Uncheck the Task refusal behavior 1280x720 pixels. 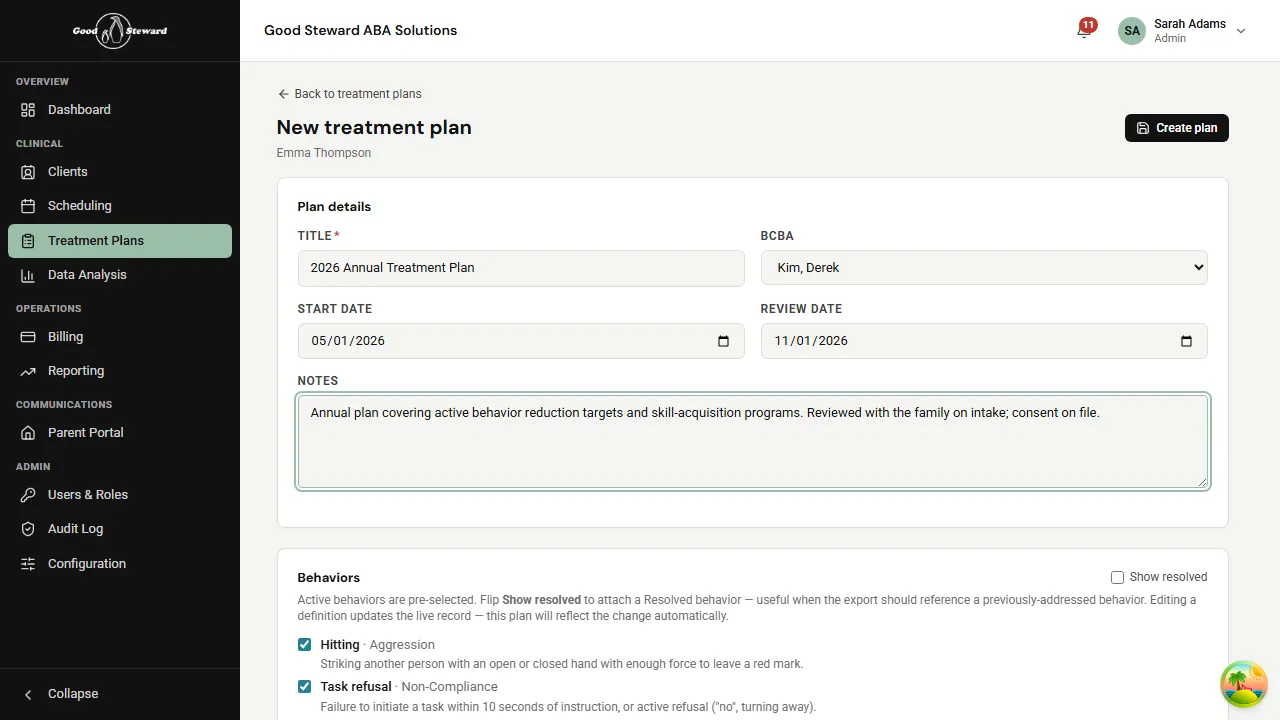tap(304, 686)
